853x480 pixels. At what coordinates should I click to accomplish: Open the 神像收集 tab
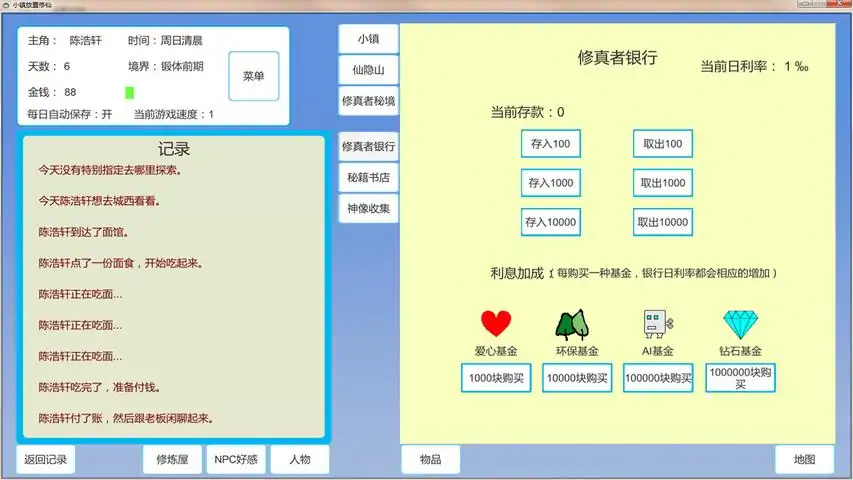point(368,209)
